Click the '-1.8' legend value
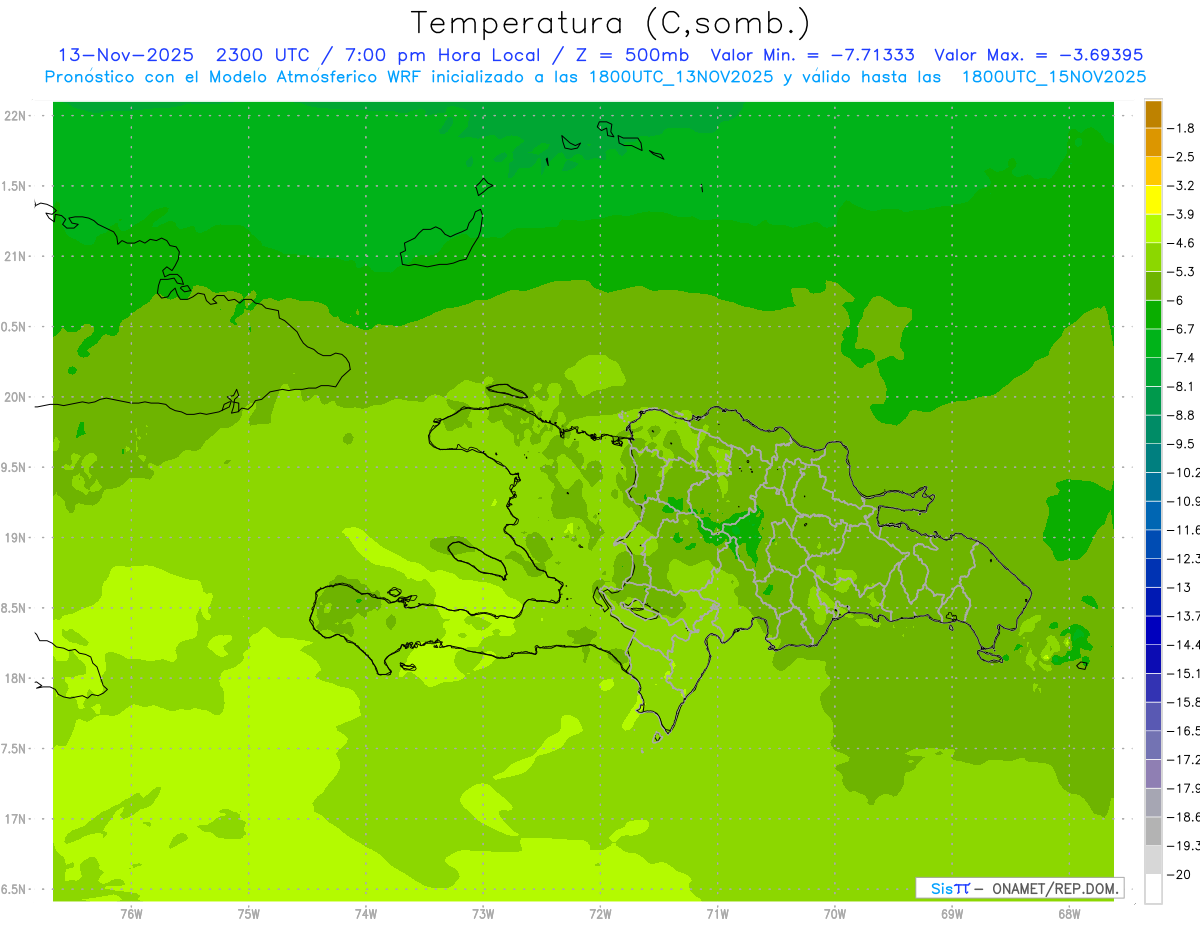The height and width of the screenshot is (927, 1200). (x=1182, y=128)
